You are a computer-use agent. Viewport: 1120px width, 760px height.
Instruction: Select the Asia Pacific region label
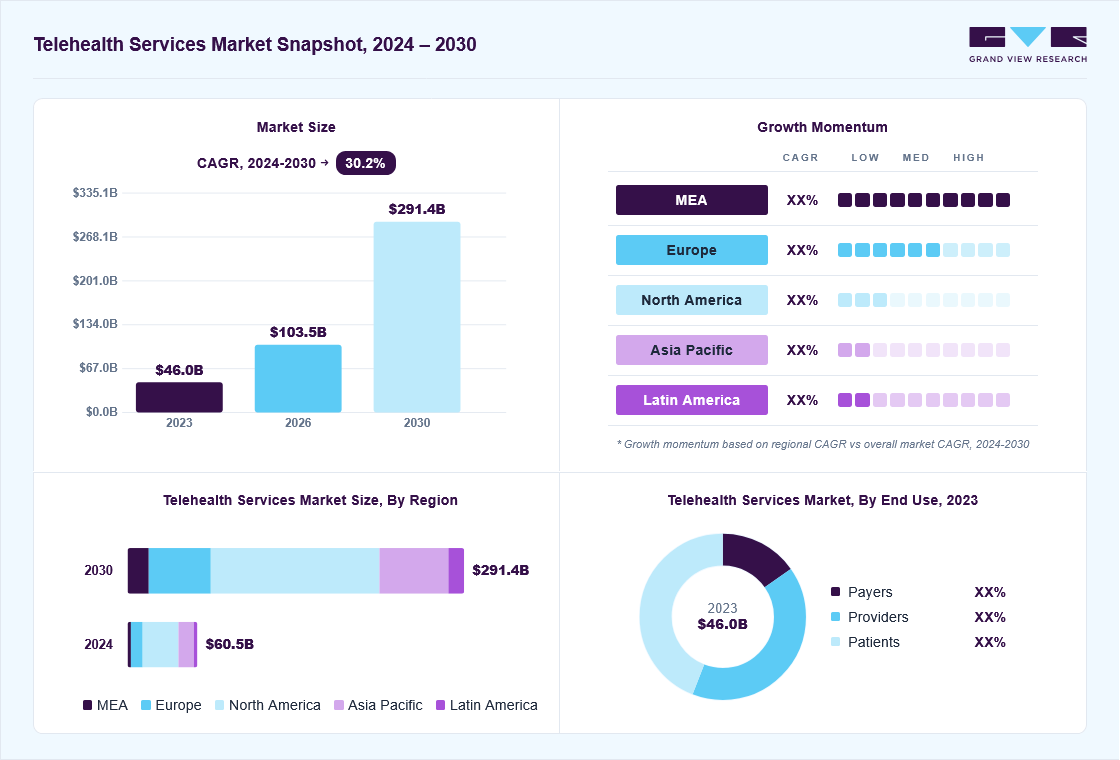[x=691, y=350]
